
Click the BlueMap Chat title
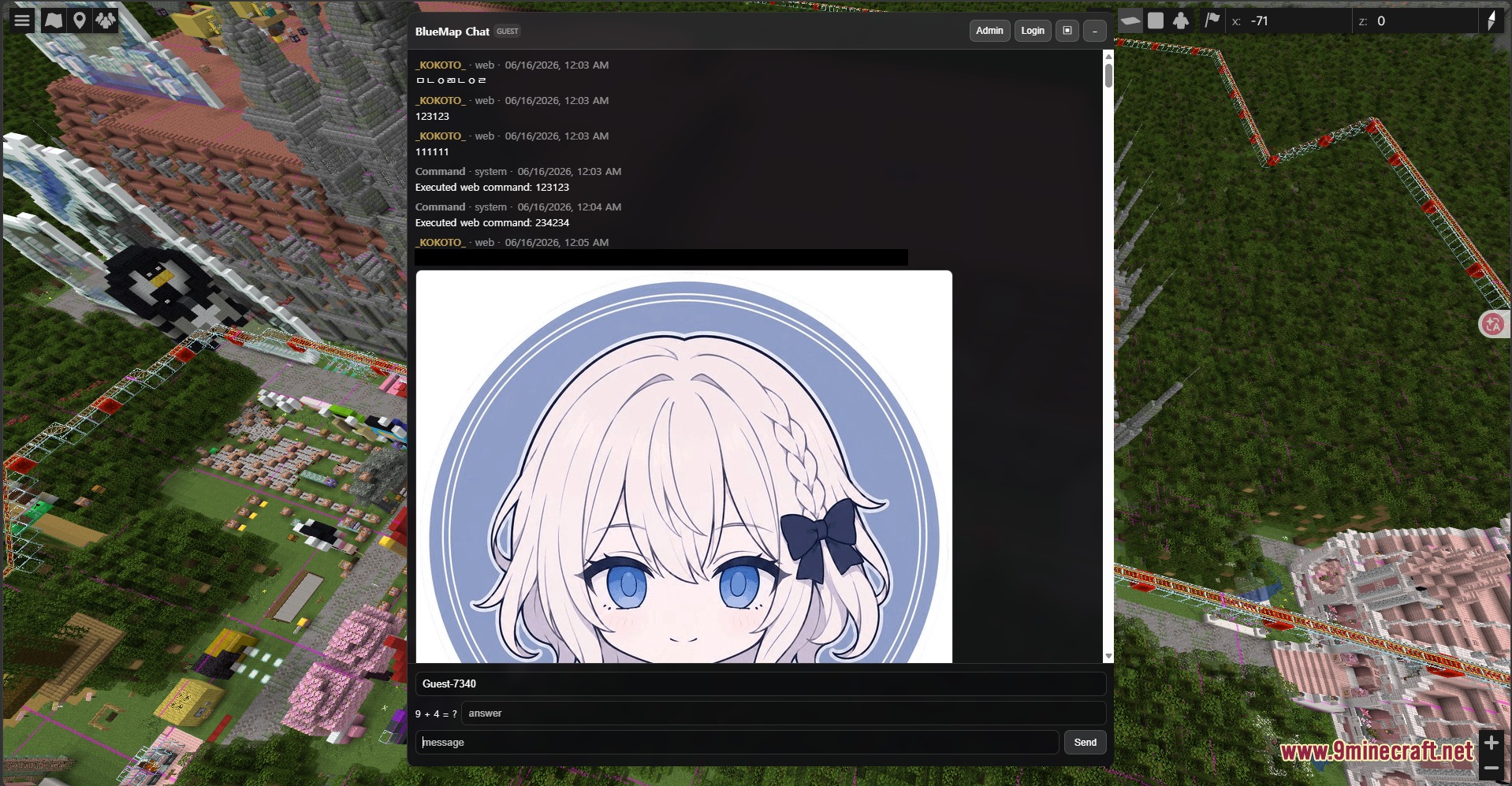tap(452, 32)
